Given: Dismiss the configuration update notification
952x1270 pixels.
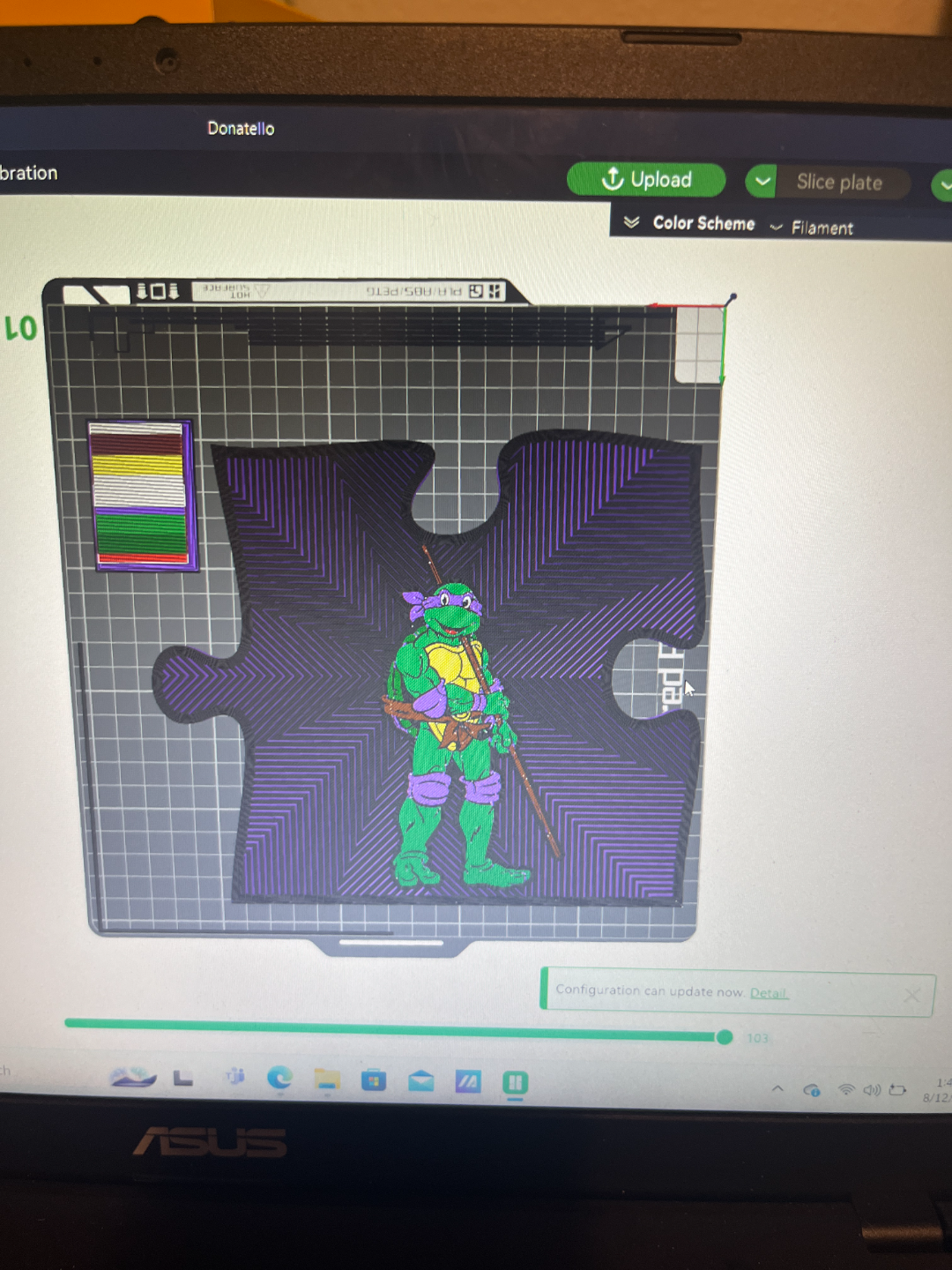Looking at the screenshot, I should [912, 996].
